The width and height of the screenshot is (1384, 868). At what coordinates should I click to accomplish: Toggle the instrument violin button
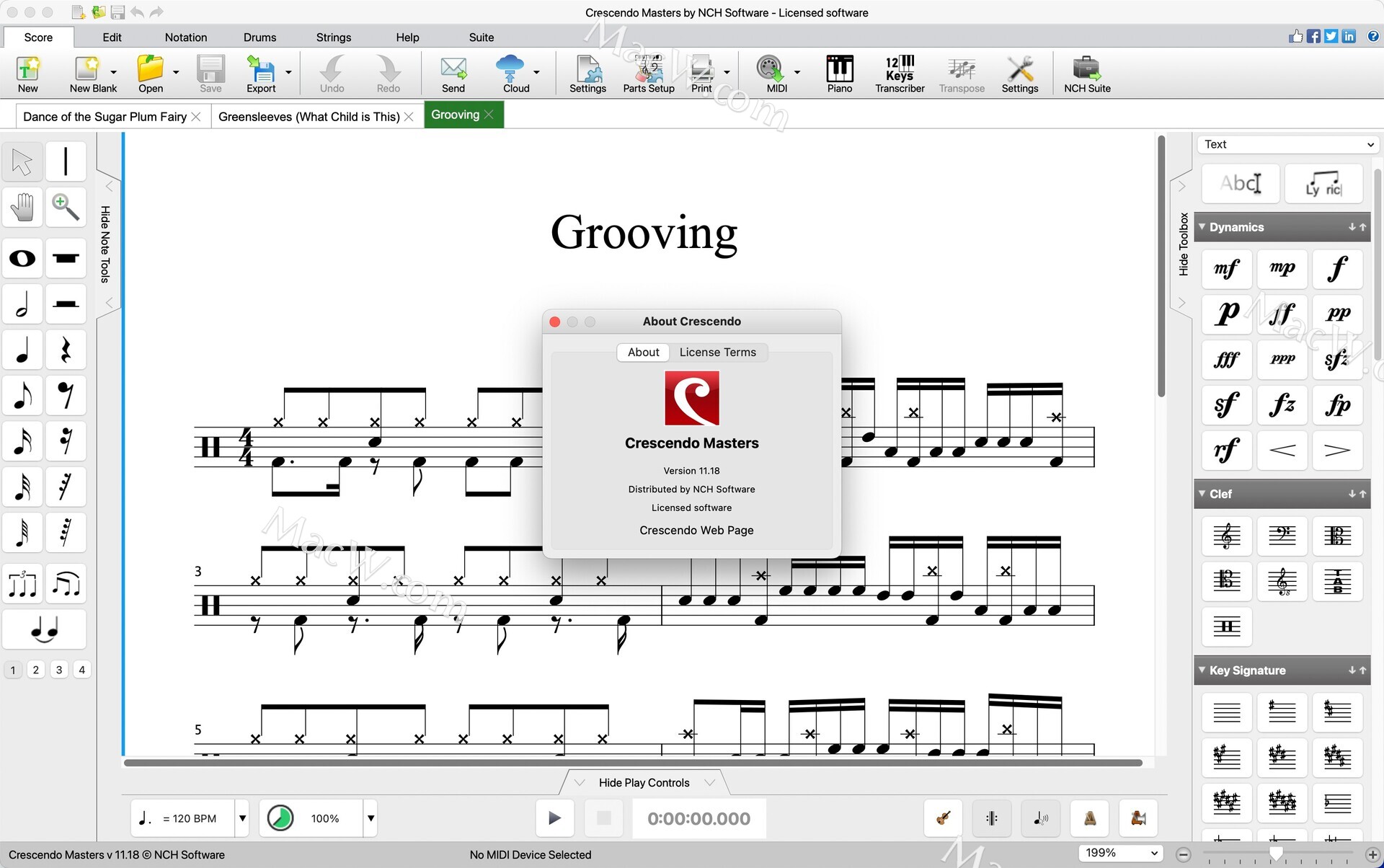click(x=943, y=818)
